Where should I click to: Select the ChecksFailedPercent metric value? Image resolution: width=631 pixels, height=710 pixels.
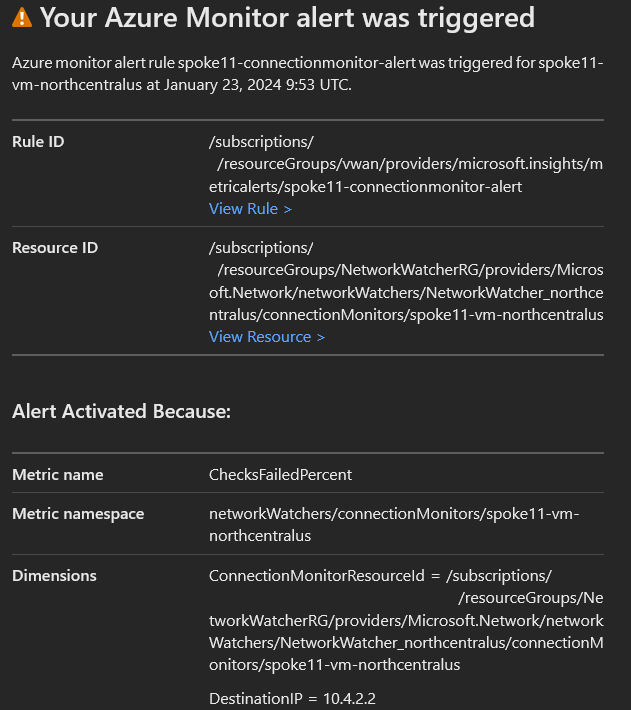coord(280,475)
